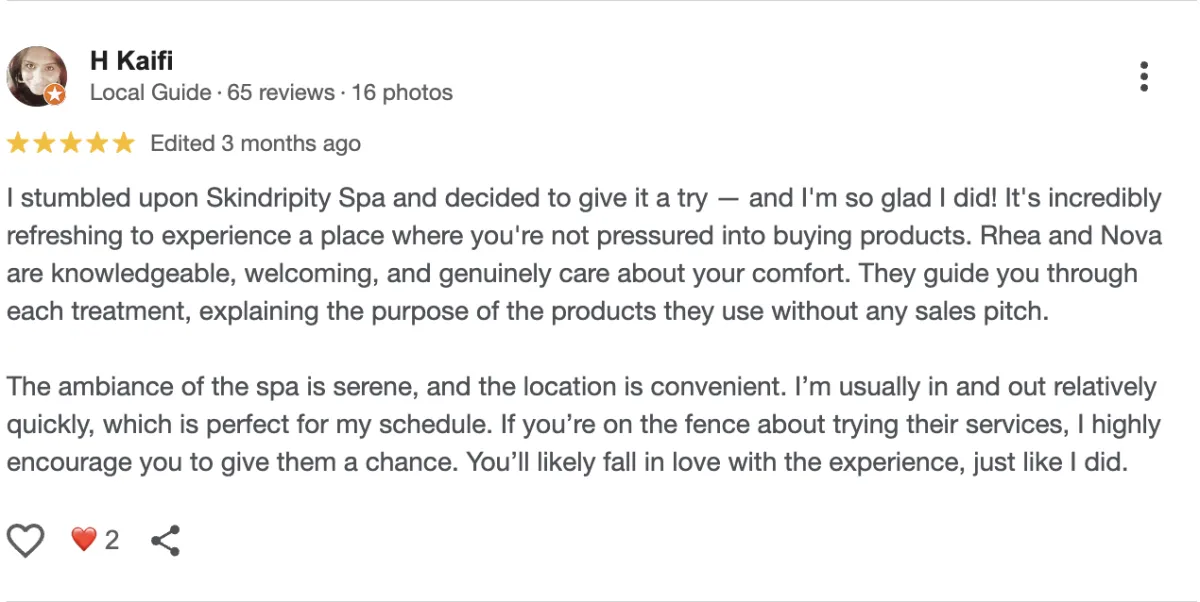Click the fourth rating star
1200x602 pixels.
pyautogui.click(x=96, y=143)
